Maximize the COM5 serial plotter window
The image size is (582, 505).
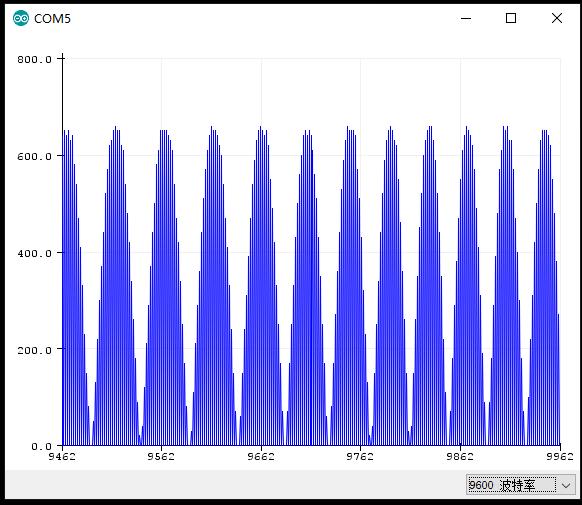[x=511, y=18]
